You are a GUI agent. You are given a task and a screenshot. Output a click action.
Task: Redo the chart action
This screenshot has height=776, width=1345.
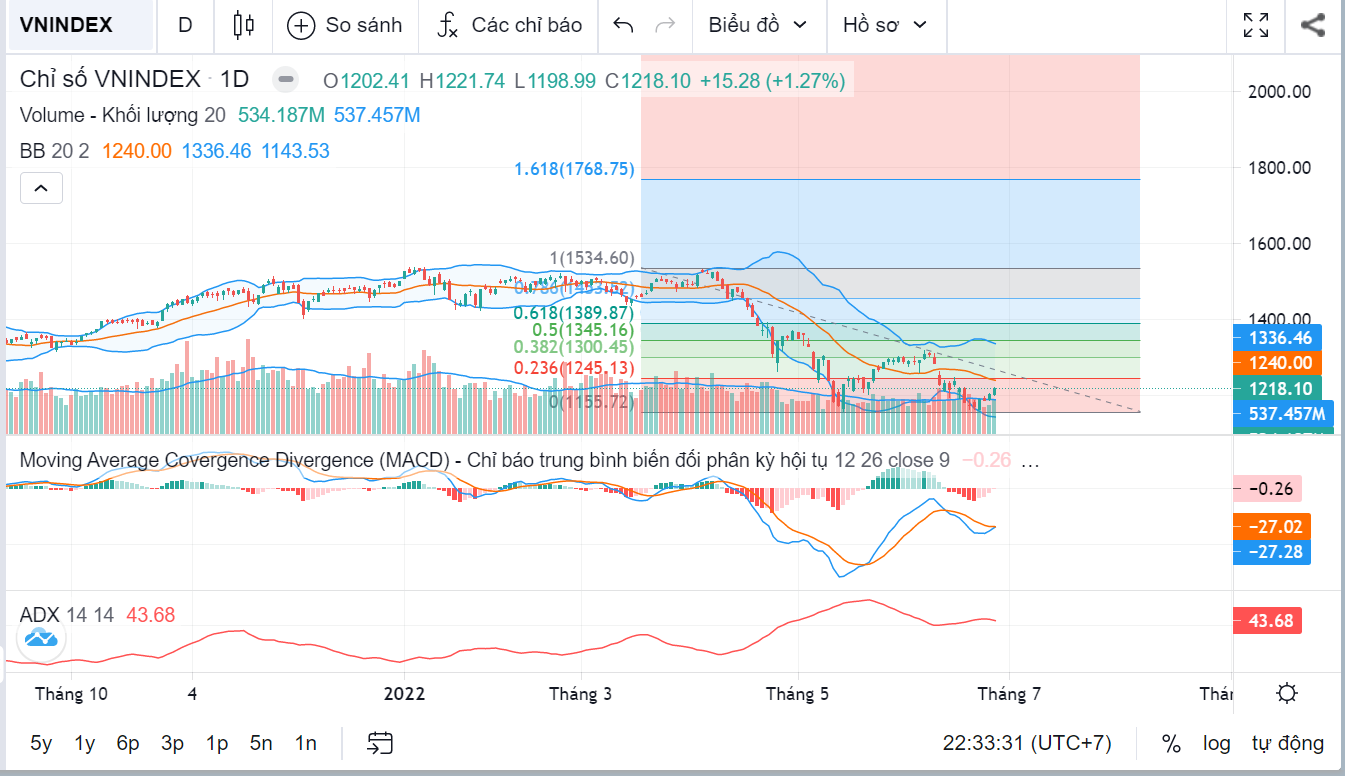(664, 26)
